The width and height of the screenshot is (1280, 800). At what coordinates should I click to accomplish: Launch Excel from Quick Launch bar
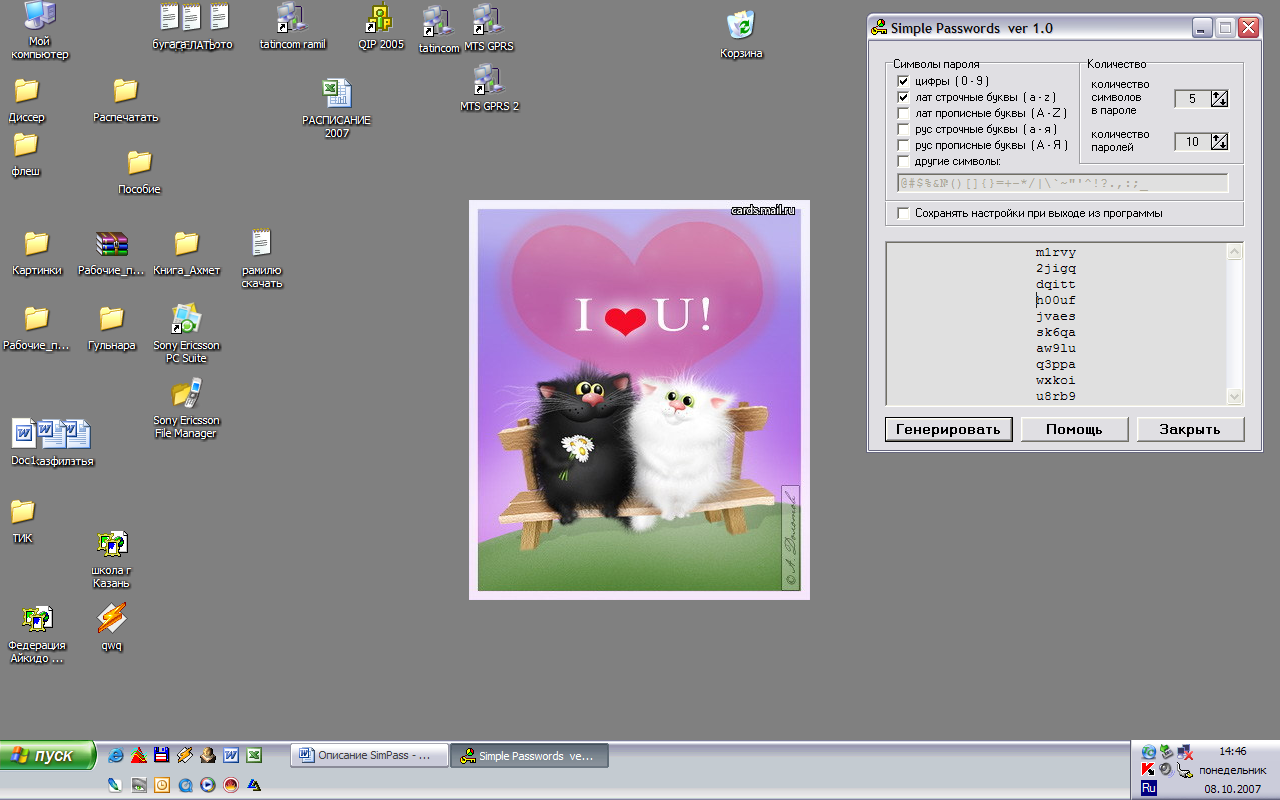coord(254,756)
